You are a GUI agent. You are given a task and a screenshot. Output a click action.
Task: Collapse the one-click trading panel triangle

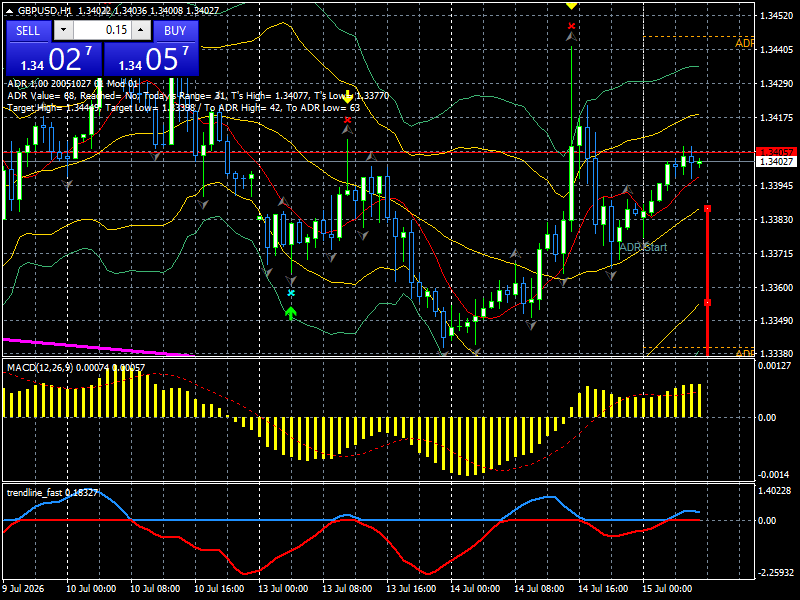coord(10,10)
